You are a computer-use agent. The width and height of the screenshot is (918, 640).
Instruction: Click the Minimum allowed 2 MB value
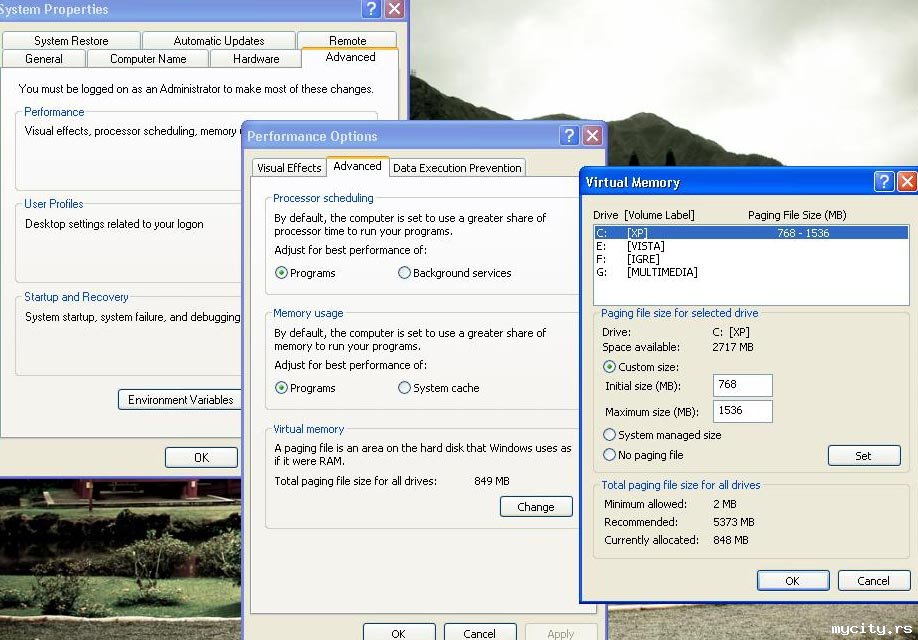point(725,504)
